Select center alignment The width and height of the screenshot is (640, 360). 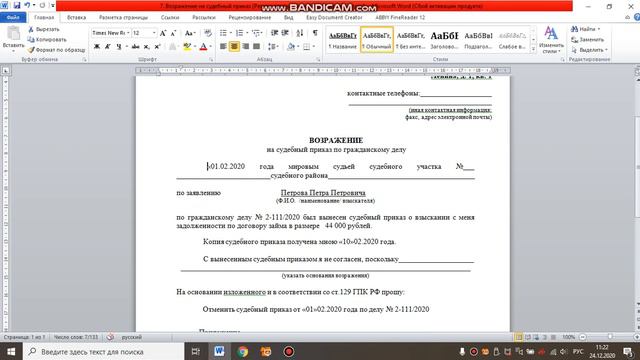tap(234, 47)
